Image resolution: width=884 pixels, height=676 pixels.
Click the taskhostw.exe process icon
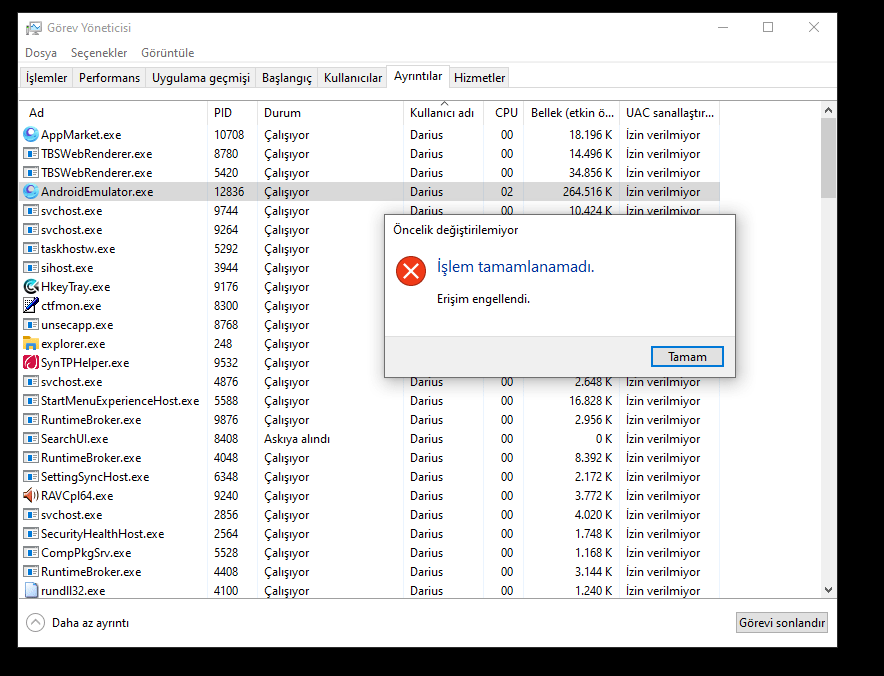pyautogui.click(x=30, y=249)
